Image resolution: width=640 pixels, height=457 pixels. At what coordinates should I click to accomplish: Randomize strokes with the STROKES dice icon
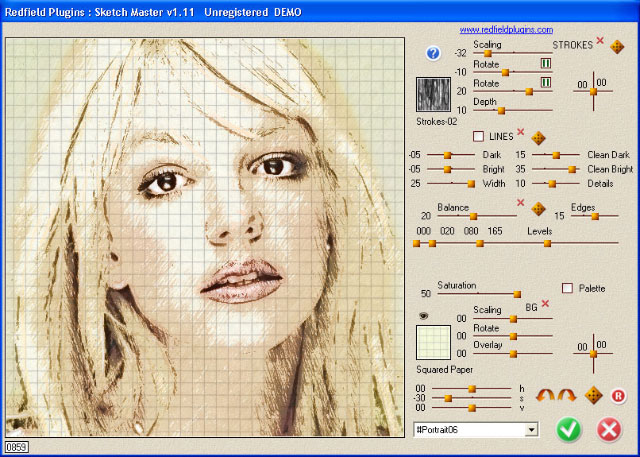pyautogui.click(x=617, y=47)
